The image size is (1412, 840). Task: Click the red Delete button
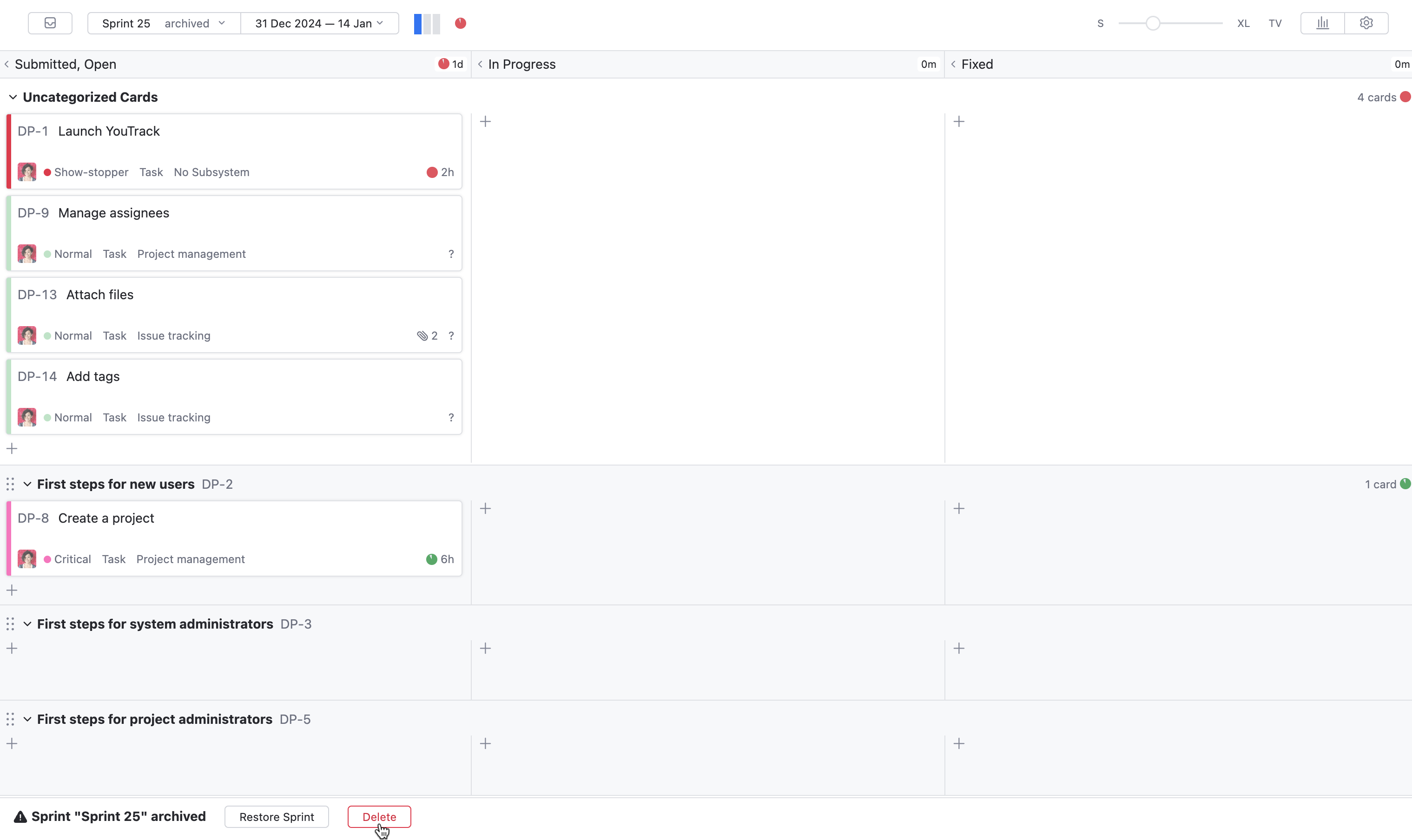click(x=379, y=817)
